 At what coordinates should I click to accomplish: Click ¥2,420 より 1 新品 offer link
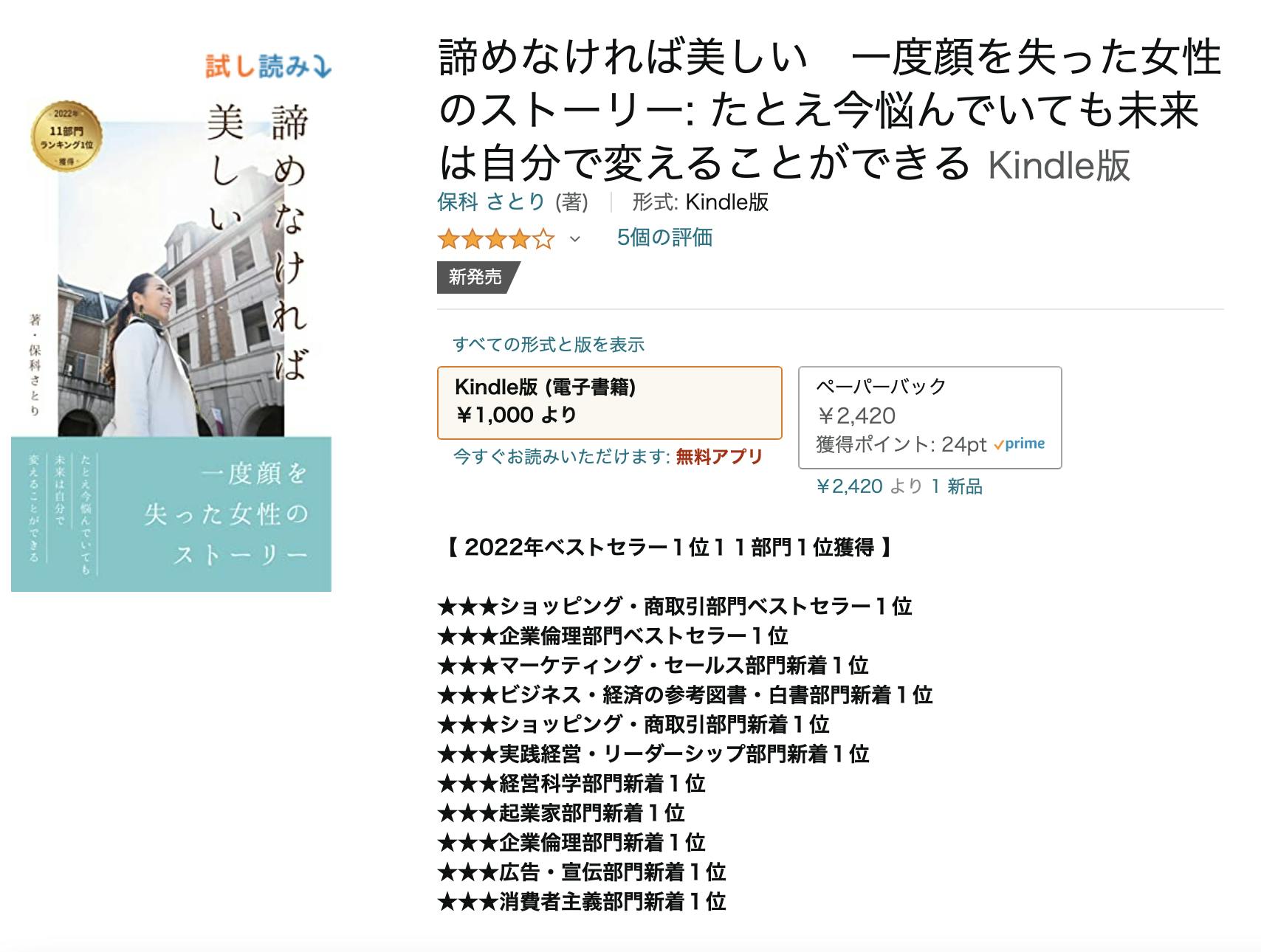[x=899, y=486]
